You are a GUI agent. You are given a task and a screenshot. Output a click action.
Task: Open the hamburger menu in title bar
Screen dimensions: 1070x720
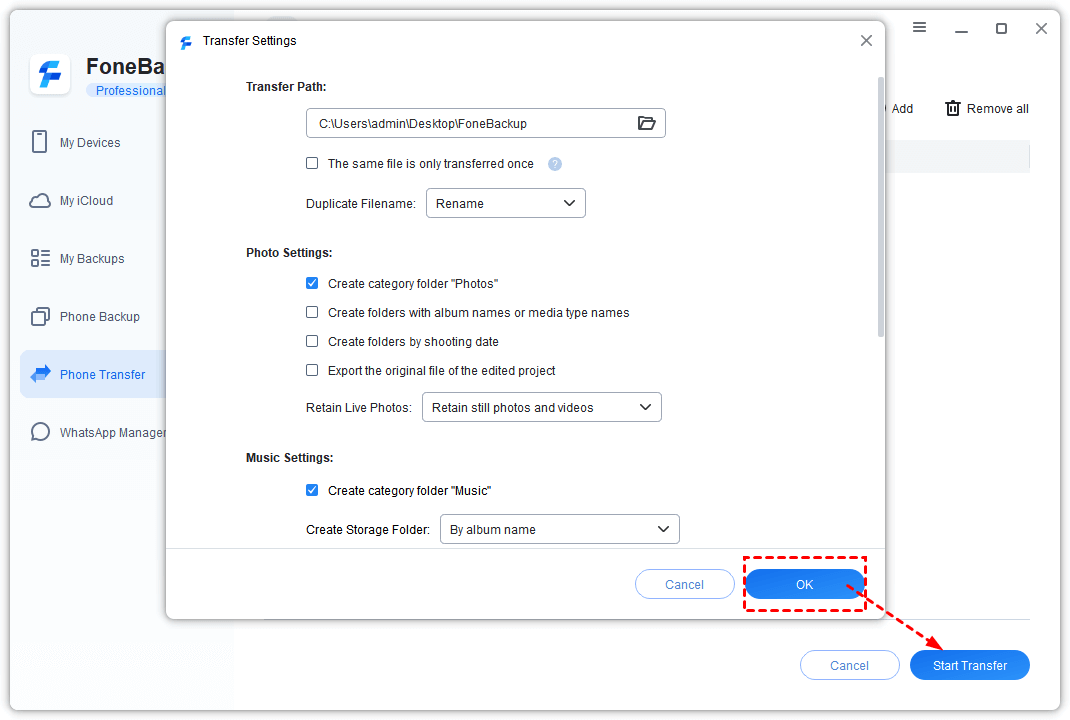[919, 28]
